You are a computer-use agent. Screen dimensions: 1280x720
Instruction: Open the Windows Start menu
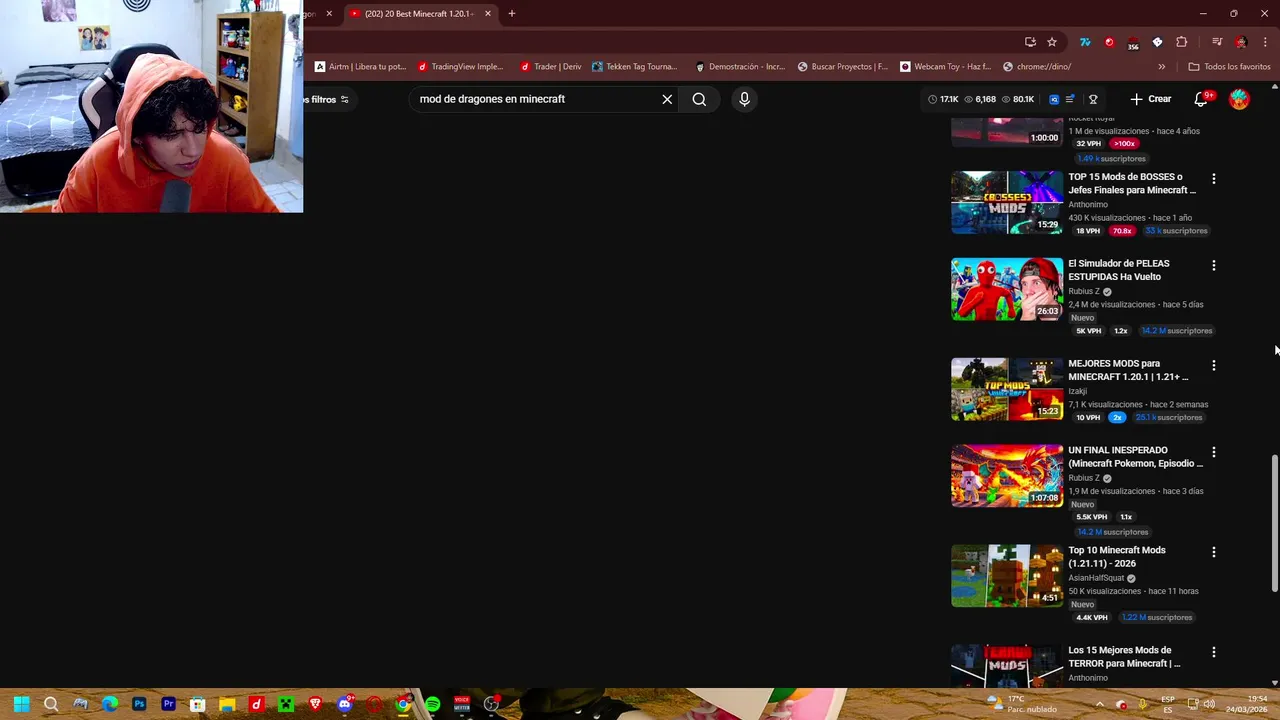click(22, 704)
